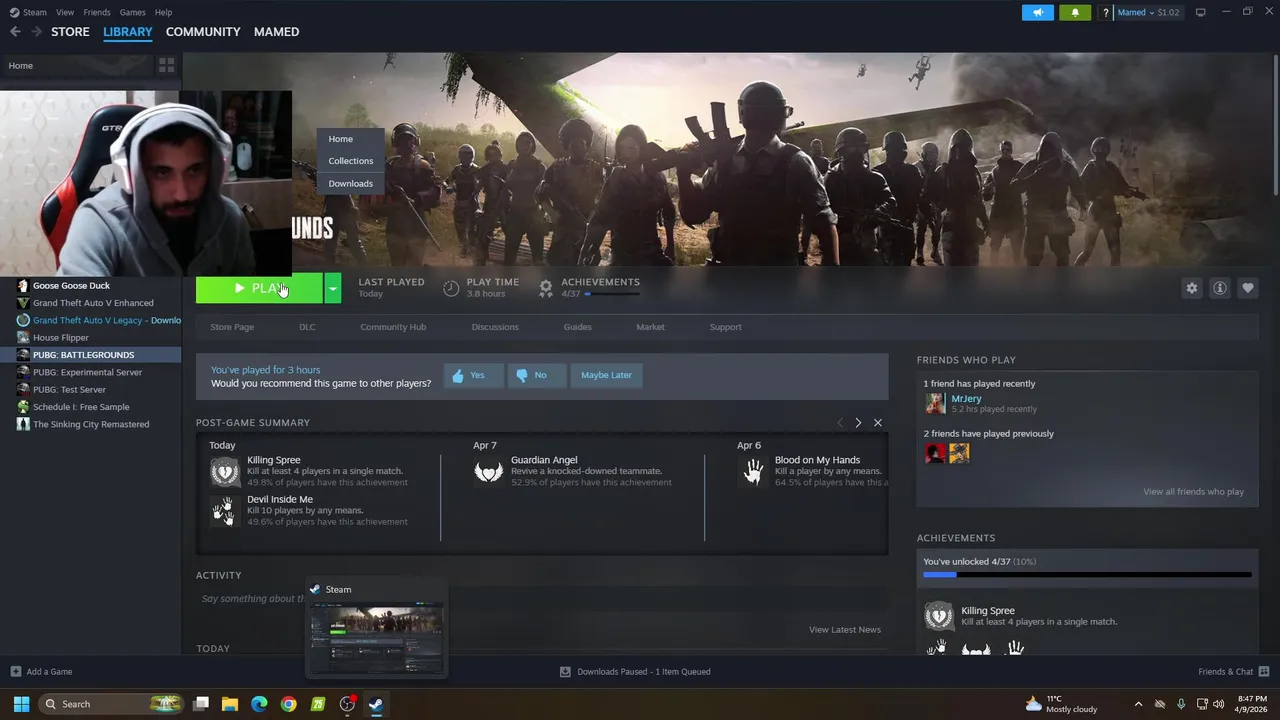
Task: Select Grand Theft Auto V Enhanced
Action: point(90,303)
